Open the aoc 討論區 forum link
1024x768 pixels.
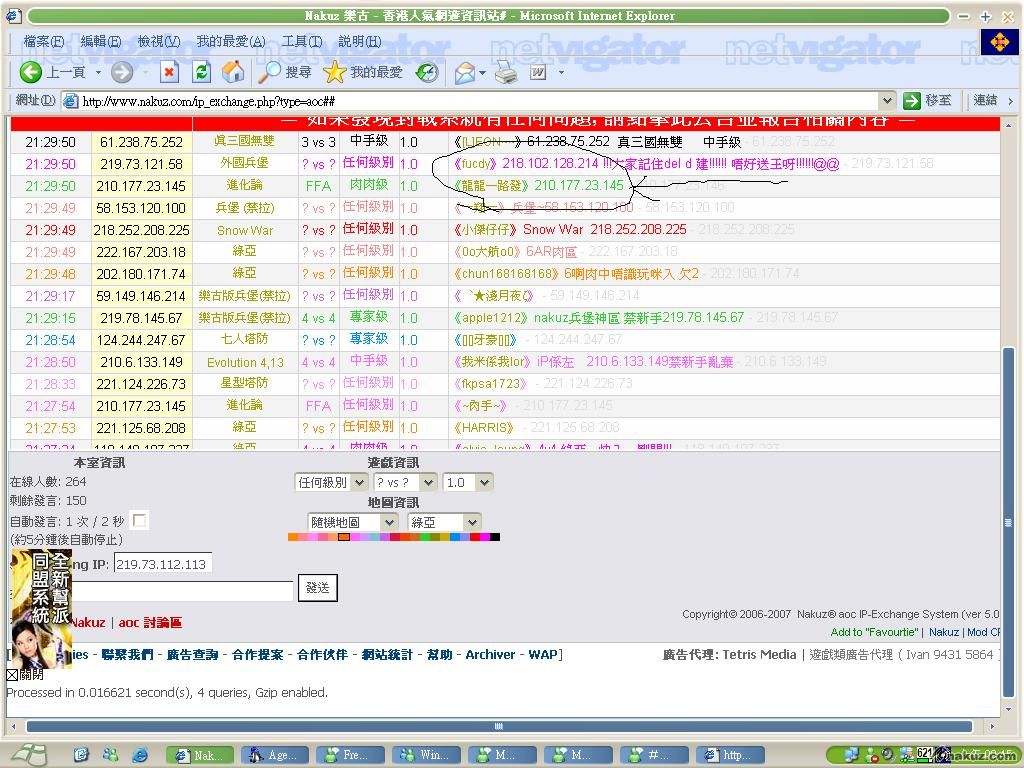(150, 622)
